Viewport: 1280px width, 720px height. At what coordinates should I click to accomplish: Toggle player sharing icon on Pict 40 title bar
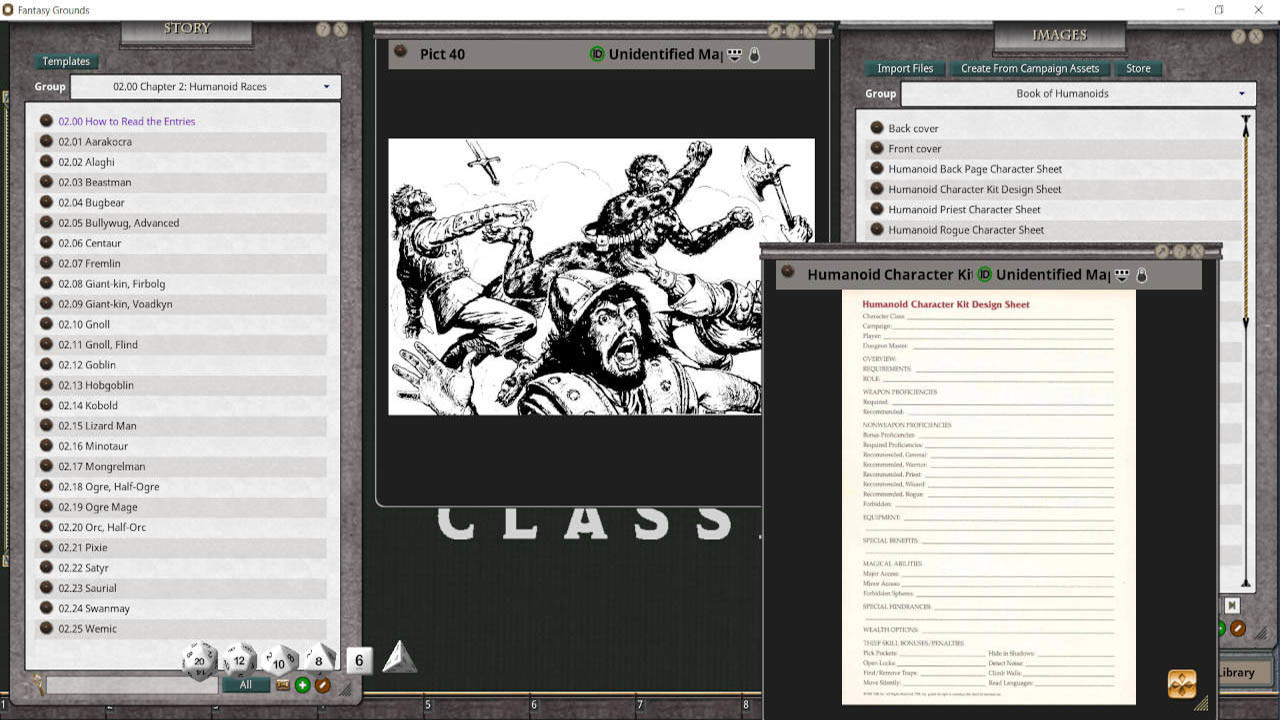pos(735,55)
